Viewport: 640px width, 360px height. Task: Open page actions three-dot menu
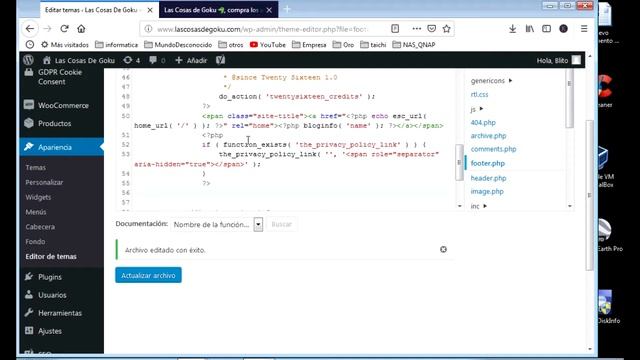pos(416,29)
